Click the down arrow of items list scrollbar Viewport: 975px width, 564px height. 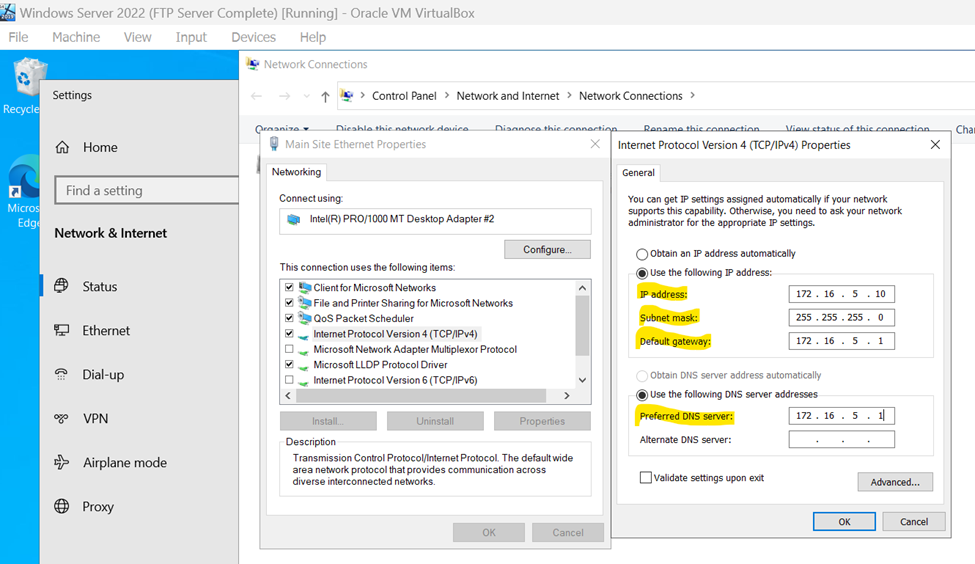(x=582, y=380)
